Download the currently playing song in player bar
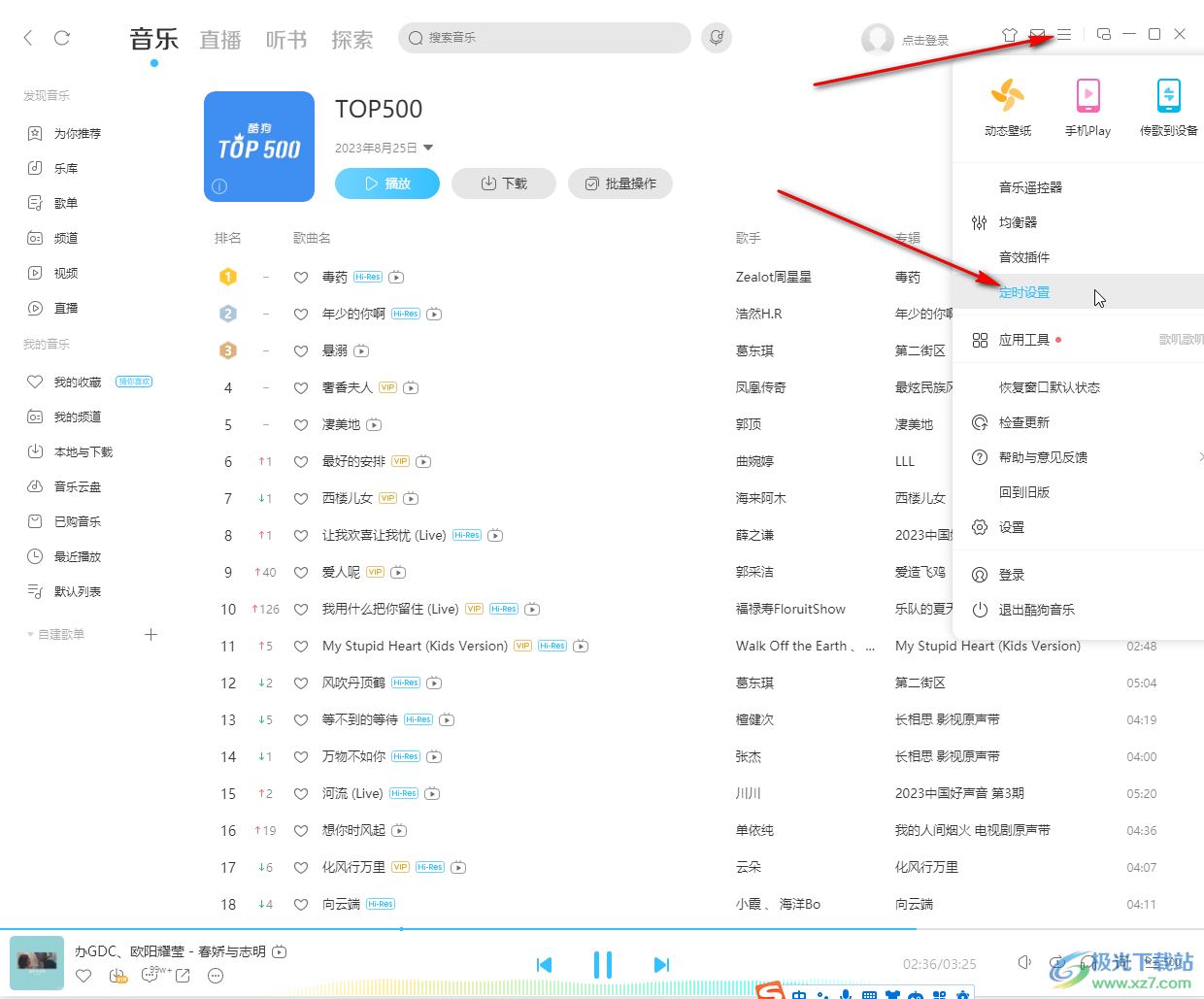The height and width of the screenshot is (999, 1204). pyautogui.click(x=117, y=976)
